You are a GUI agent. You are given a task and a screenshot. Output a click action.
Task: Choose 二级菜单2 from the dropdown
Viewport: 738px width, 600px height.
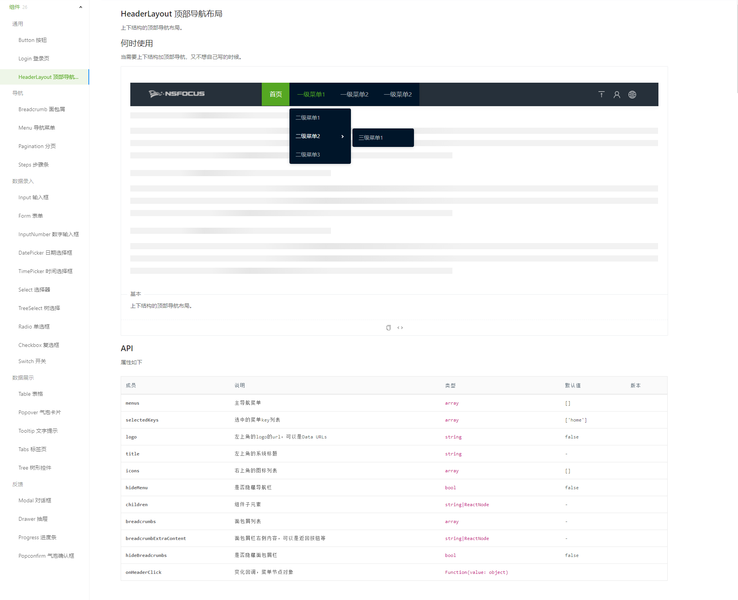tap(320, 136)
